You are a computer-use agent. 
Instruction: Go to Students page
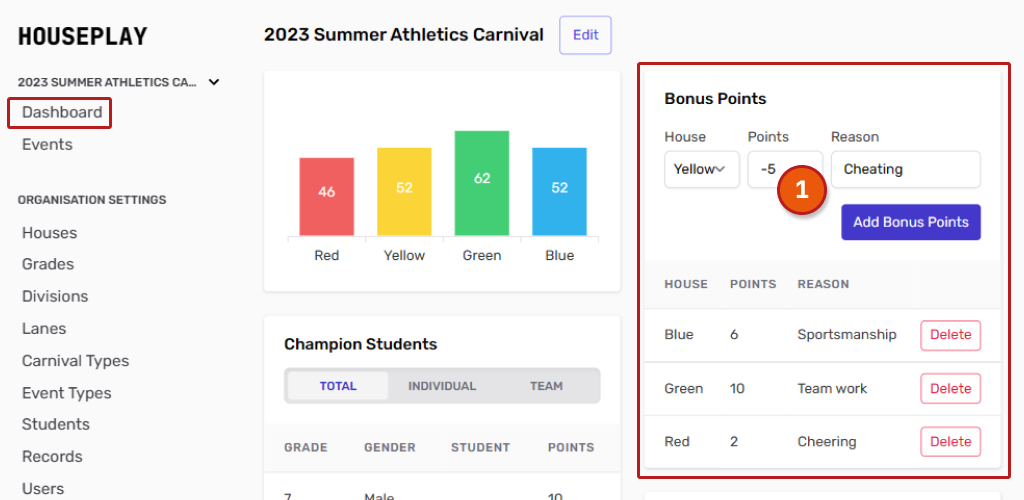coord(56,424)
